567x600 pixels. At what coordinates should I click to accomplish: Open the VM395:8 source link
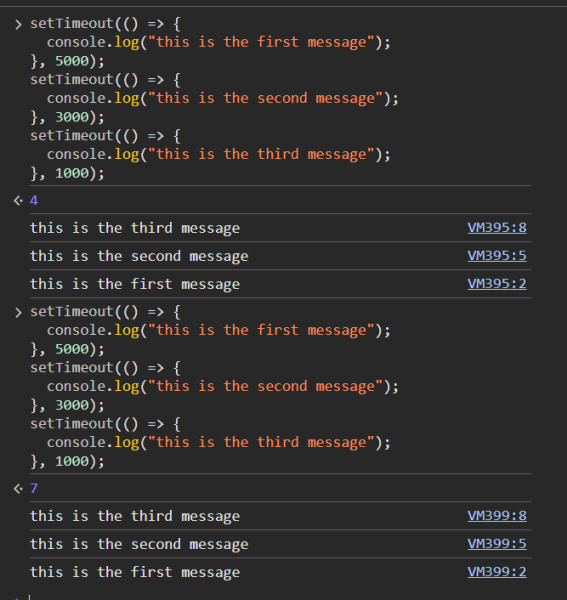[497, 228]
